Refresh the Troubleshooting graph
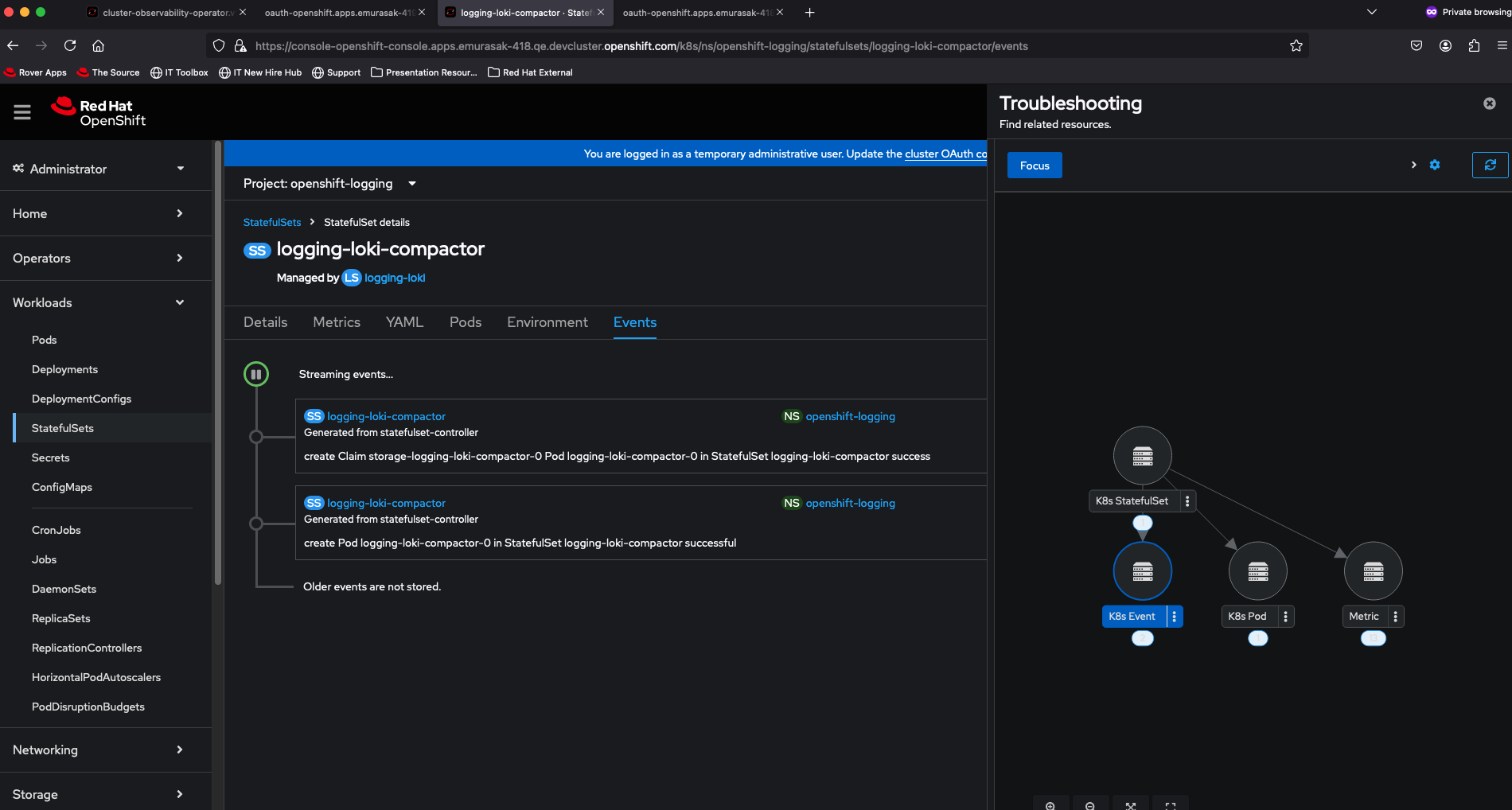Image resolution: width=1512 pixels, height=810 pixels. tap(1491, 165)
